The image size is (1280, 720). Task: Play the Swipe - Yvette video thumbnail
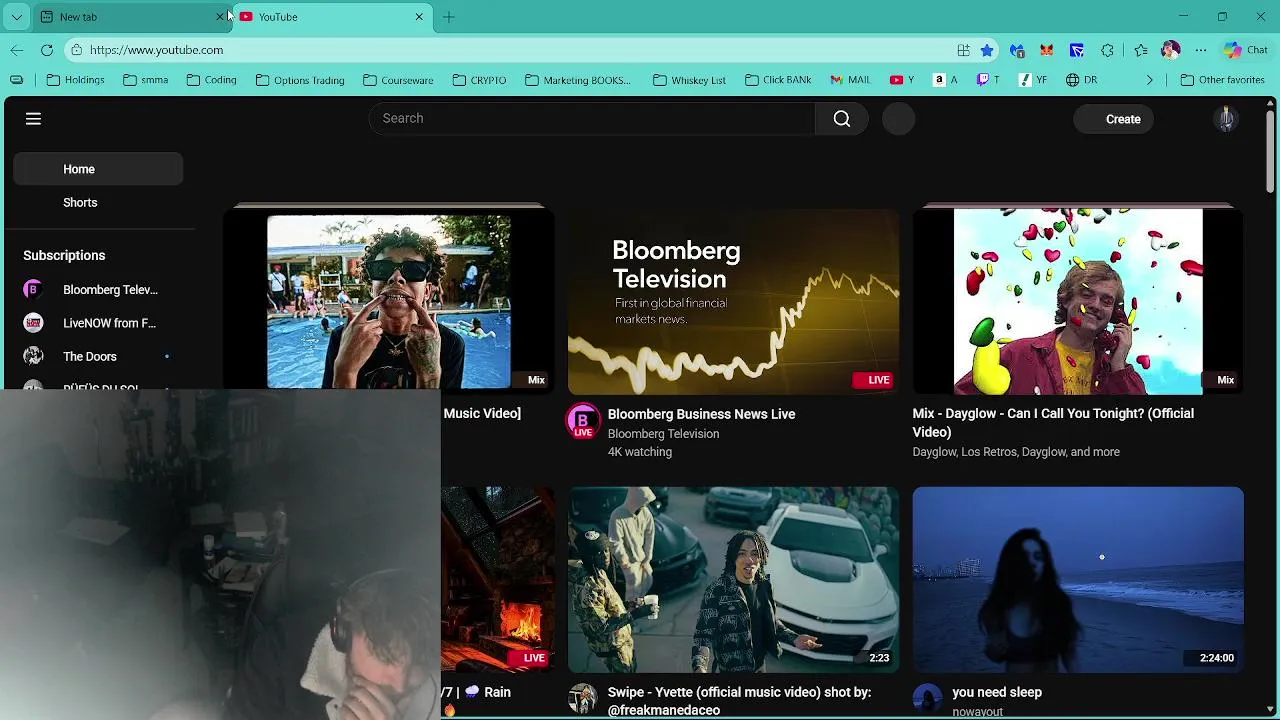coord(733,580)
